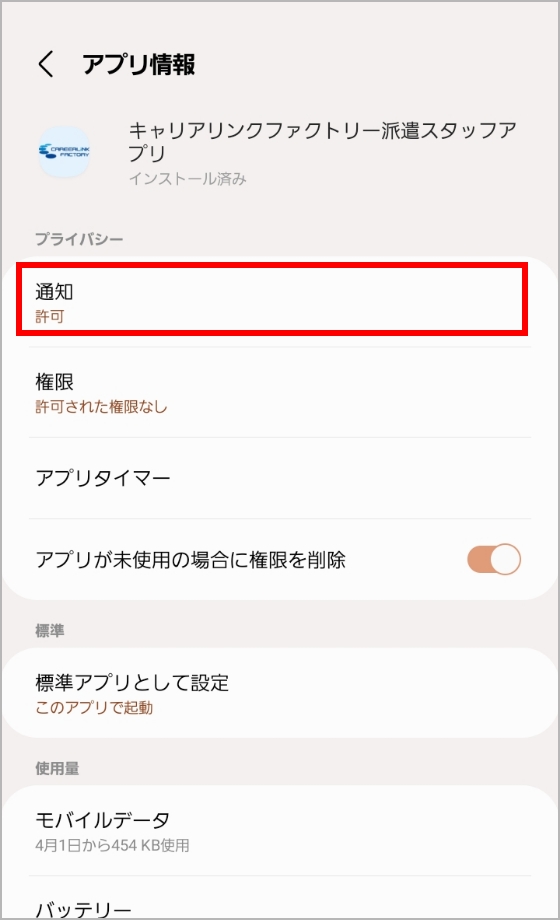Tap the 使用量 section header
Viewport: 560px width, 920px height.
point(57,768)
